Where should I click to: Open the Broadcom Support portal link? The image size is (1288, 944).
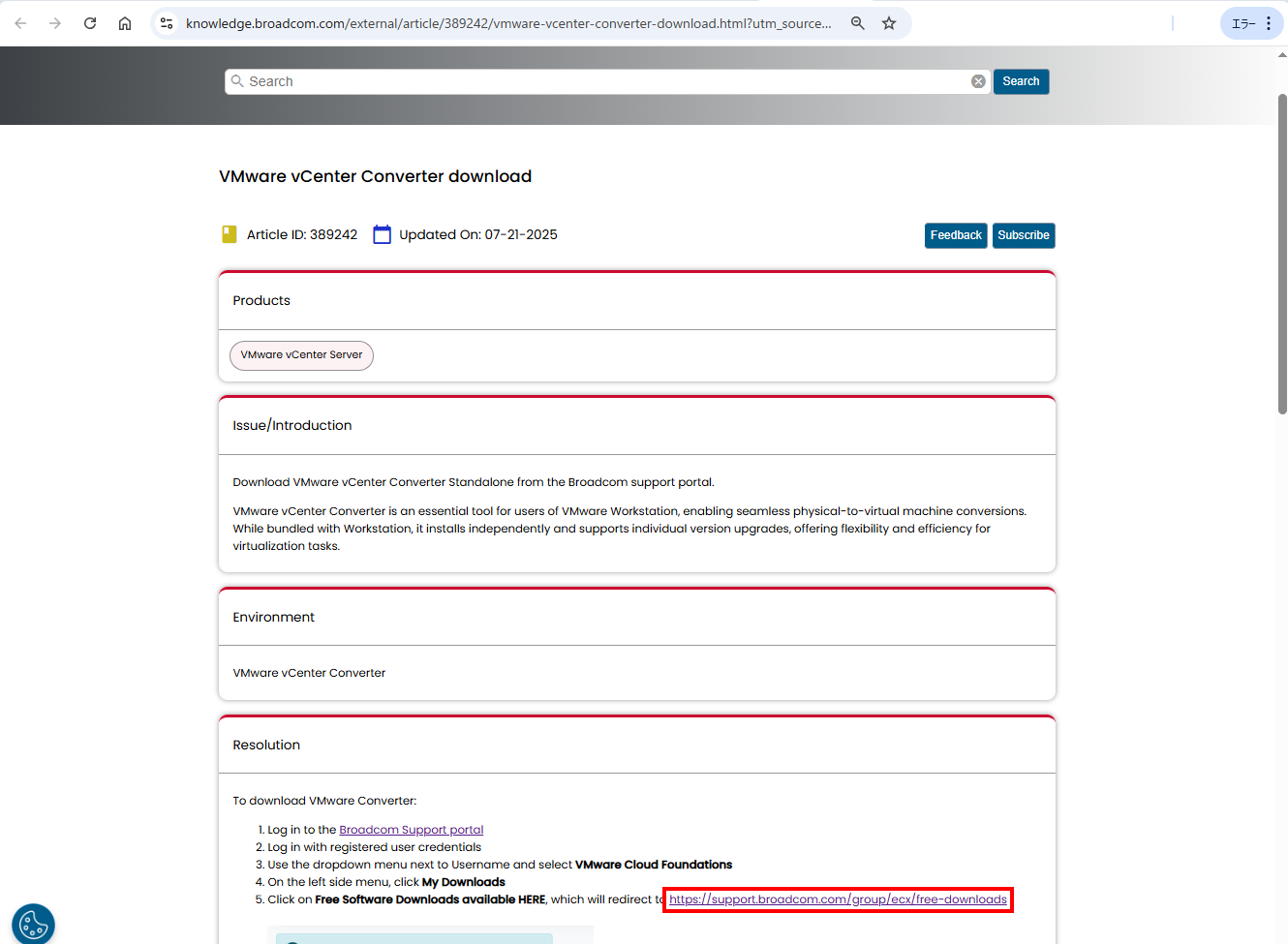coord(411,830)
